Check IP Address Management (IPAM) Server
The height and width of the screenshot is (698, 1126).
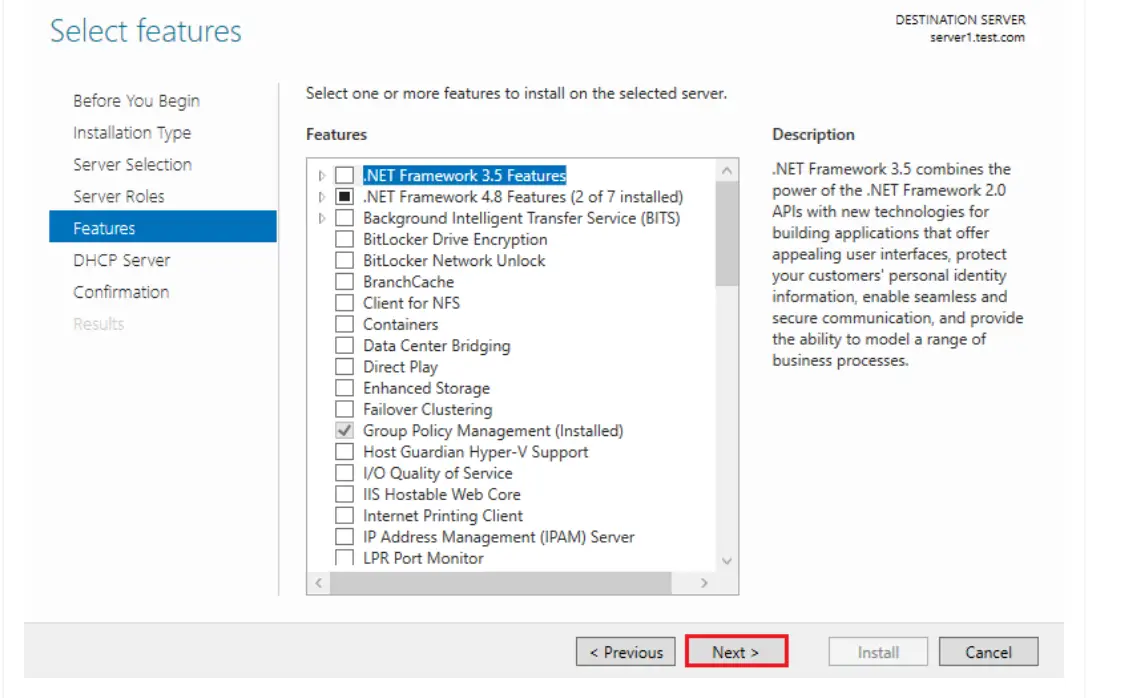(x=345, y=536)
